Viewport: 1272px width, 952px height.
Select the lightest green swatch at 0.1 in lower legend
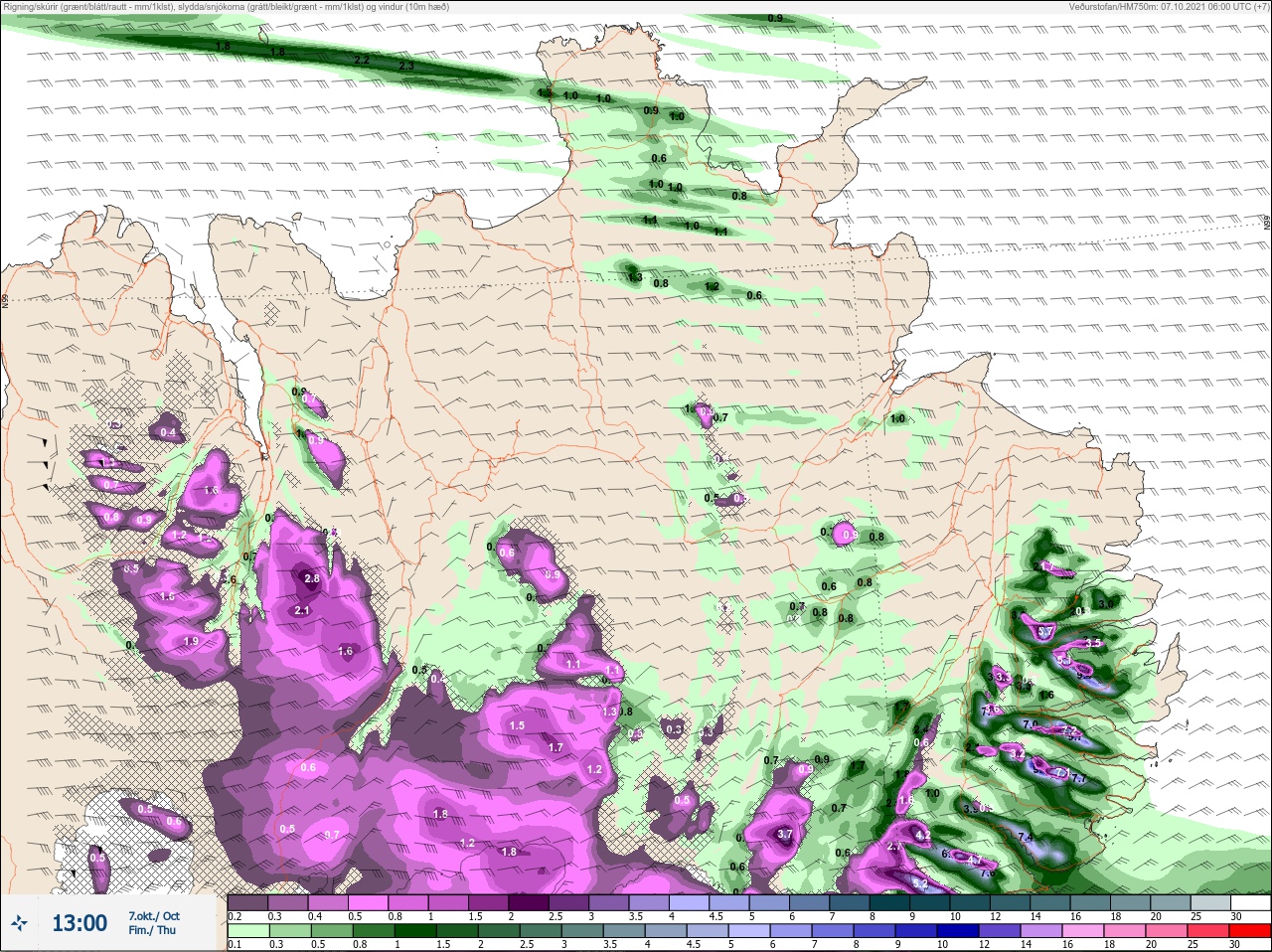pyautogui.click(x=248, y=931)
